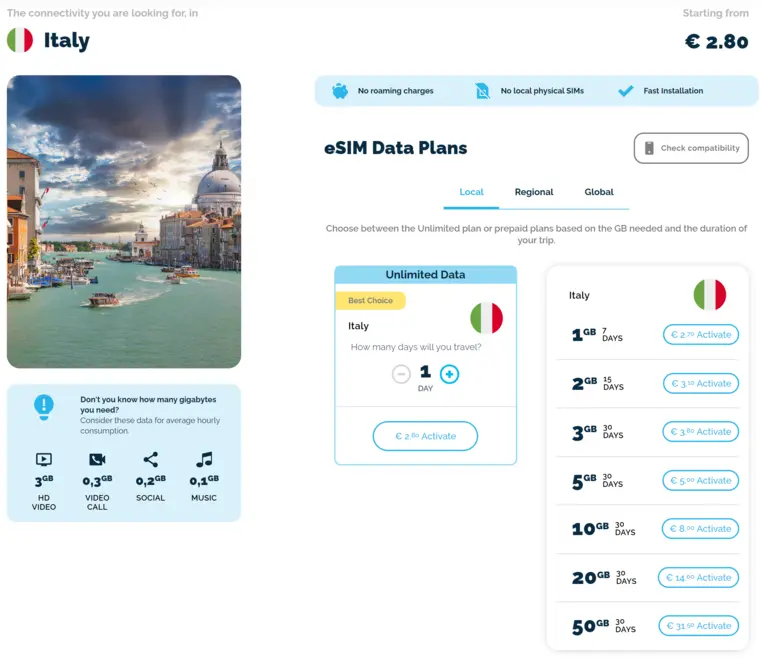Click the no physical SIM card icon
Image resolution: width=761 pixels, height=667 pixels.
[482, 91]
